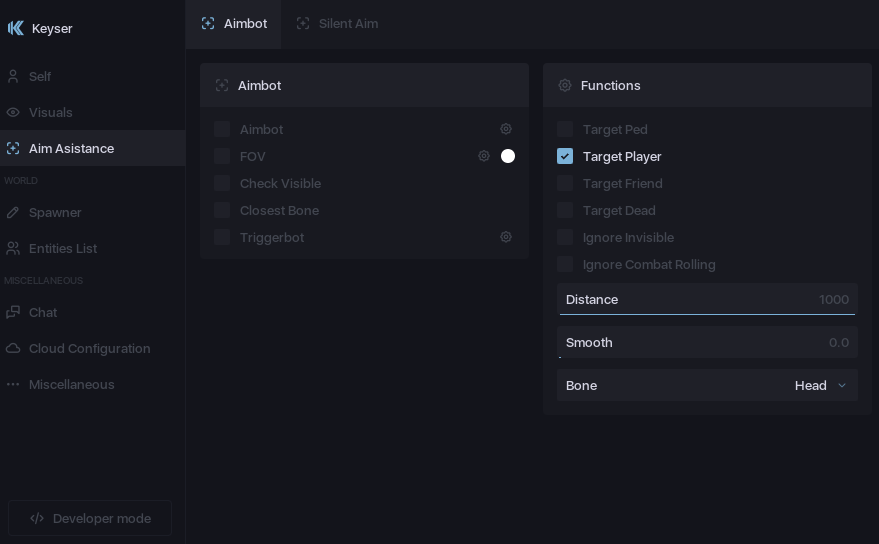Click the Distance input field

click(x=707, y=299)
